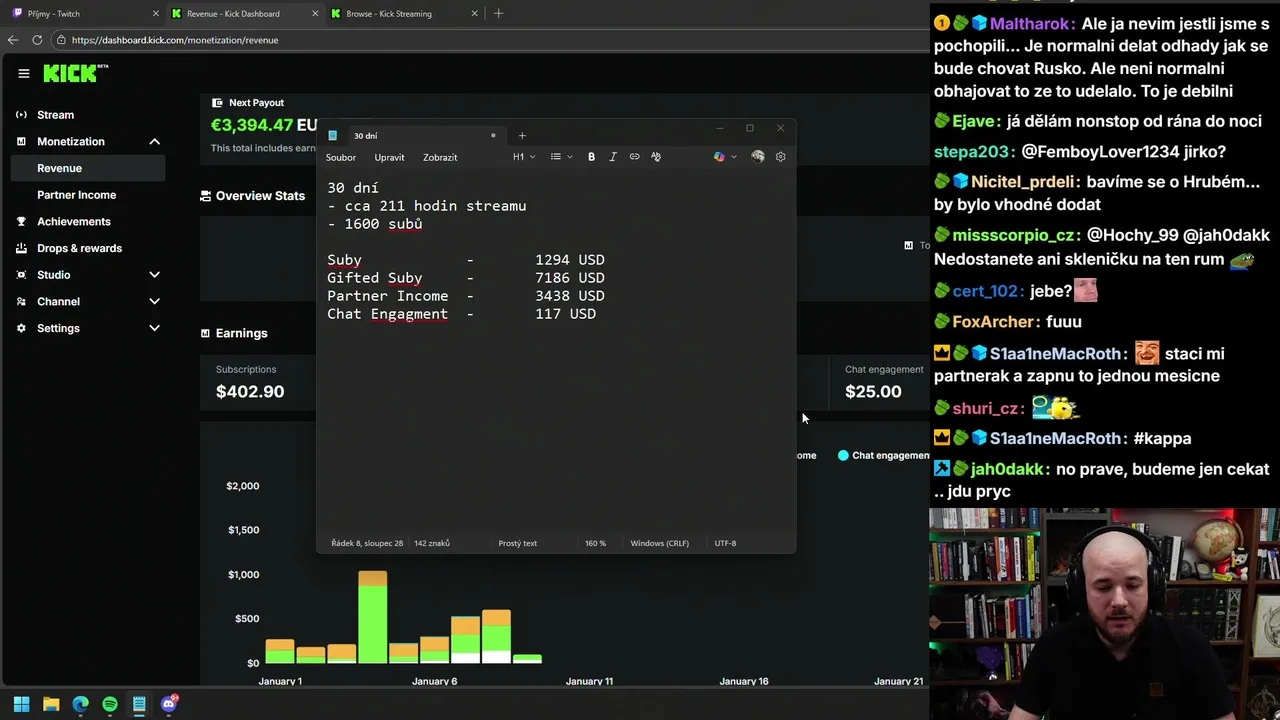Open Microsoft Edge from taskbar
Image resolution: width=1280 pixels, height=720 pixels.
[80, 704]
